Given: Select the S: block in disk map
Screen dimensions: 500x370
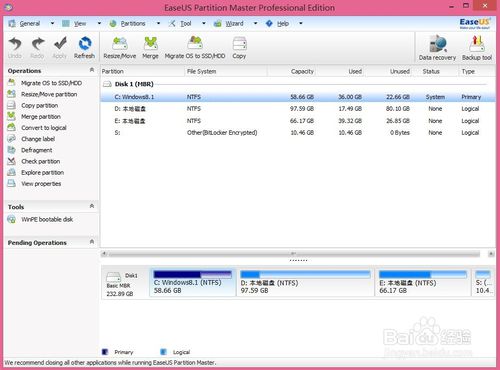Looking at the screenshot, I should (x=483, y=283).
